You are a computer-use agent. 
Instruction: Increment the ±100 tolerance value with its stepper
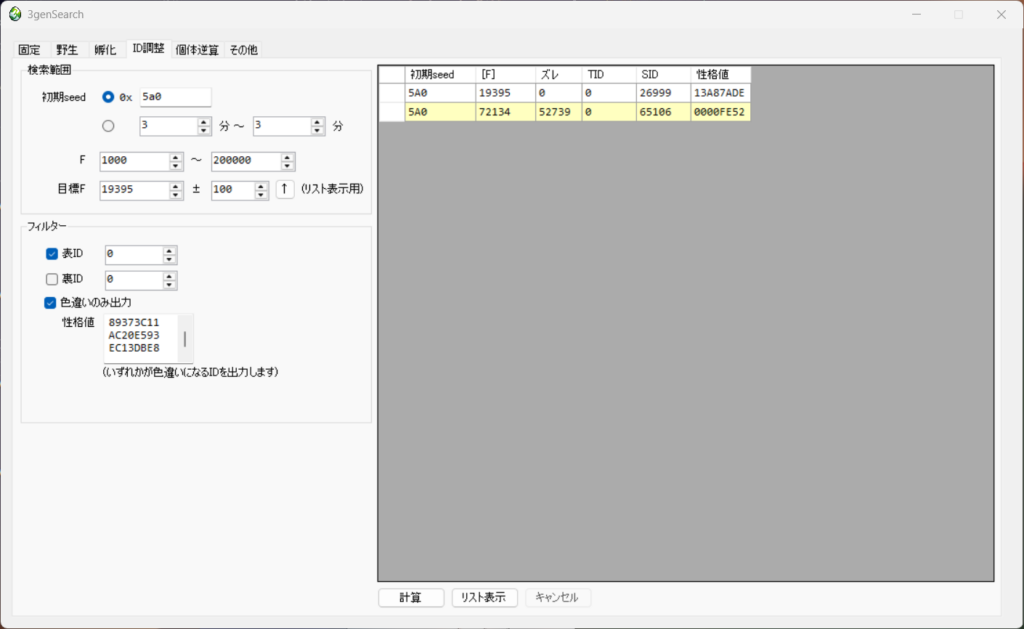pyautogui.click(x=260, y=185)
